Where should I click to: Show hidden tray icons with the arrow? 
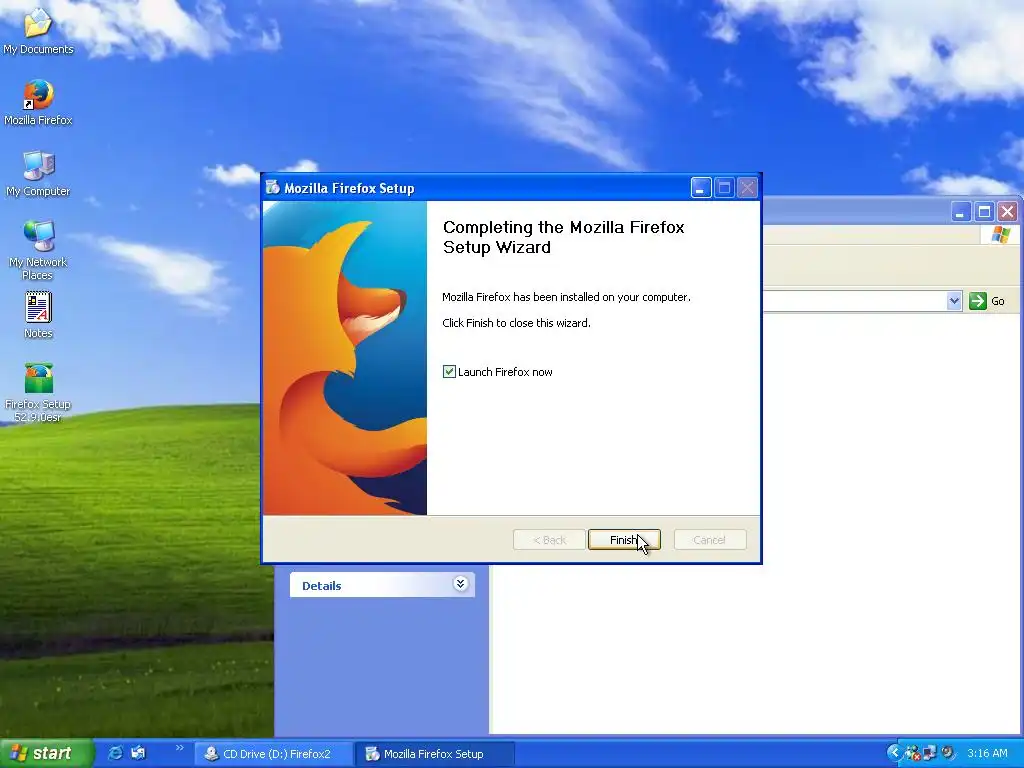click(893, 753)
